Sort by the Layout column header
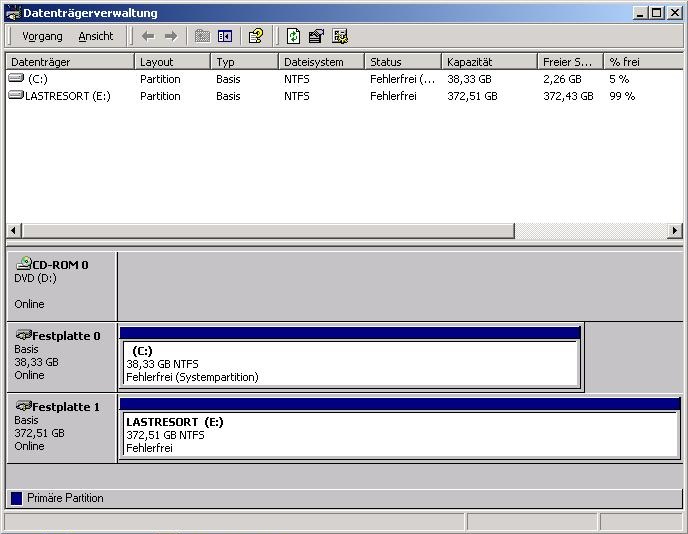 [172, 62]
